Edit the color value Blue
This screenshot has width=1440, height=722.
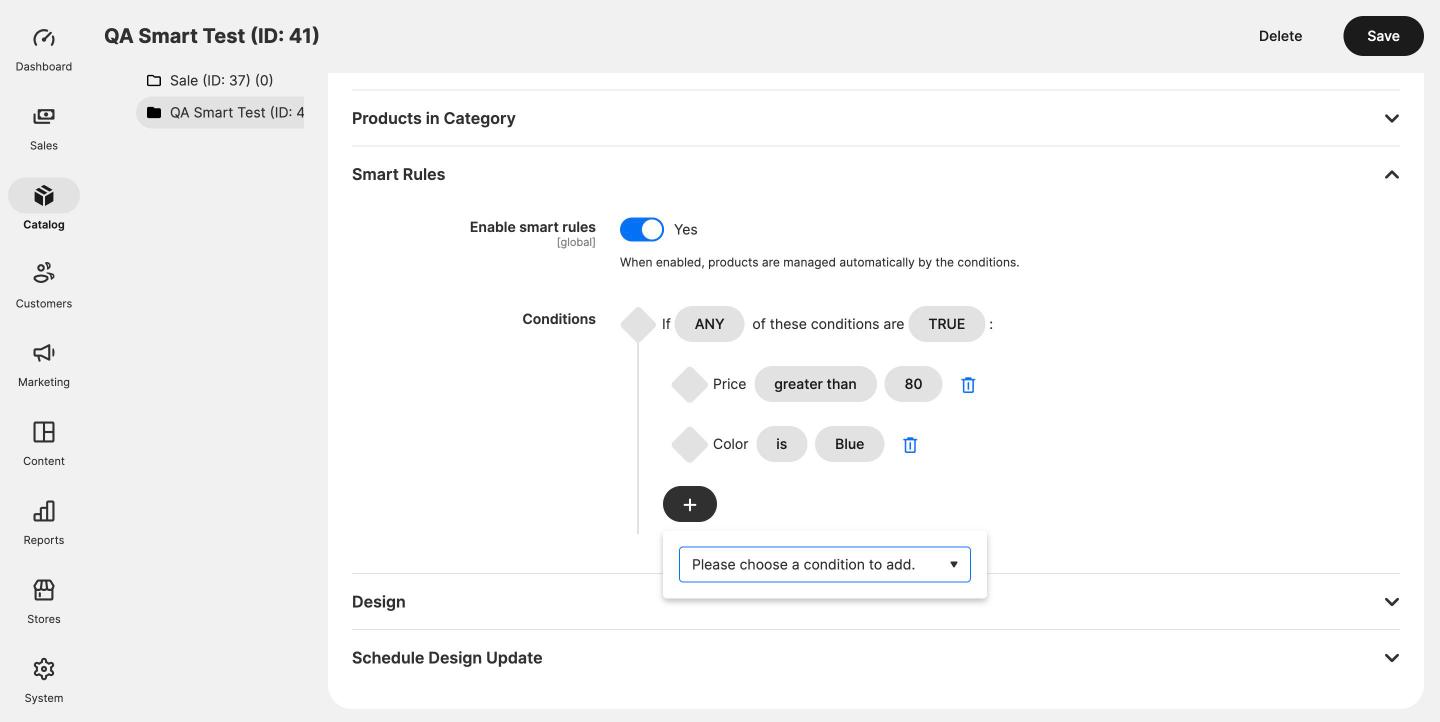pos(850,444)
